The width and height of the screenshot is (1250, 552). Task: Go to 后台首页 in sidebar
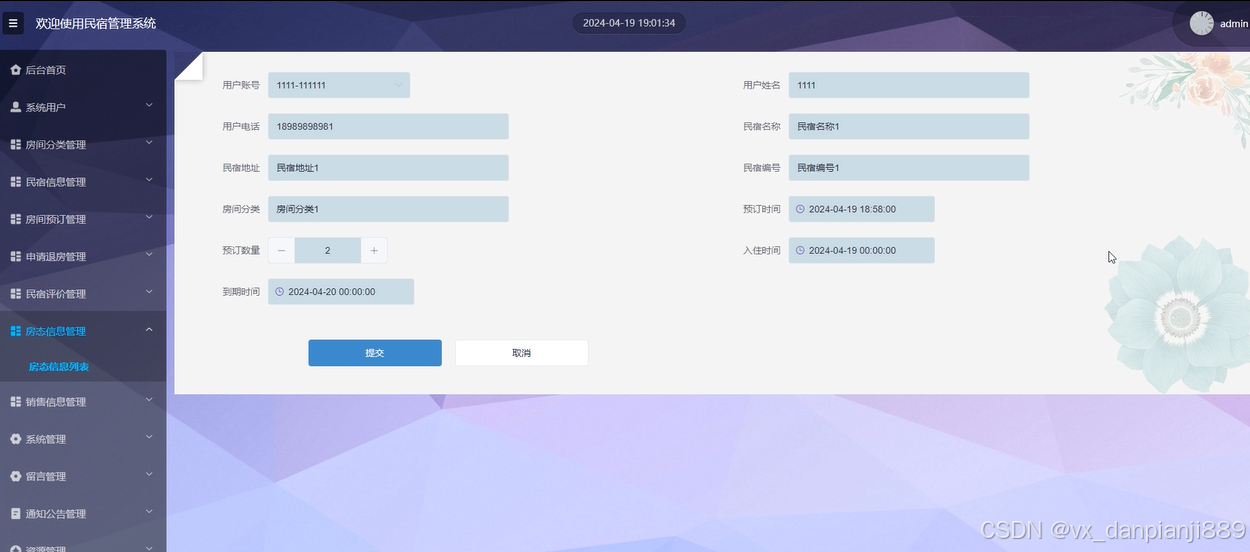click(x=83, y=70)
